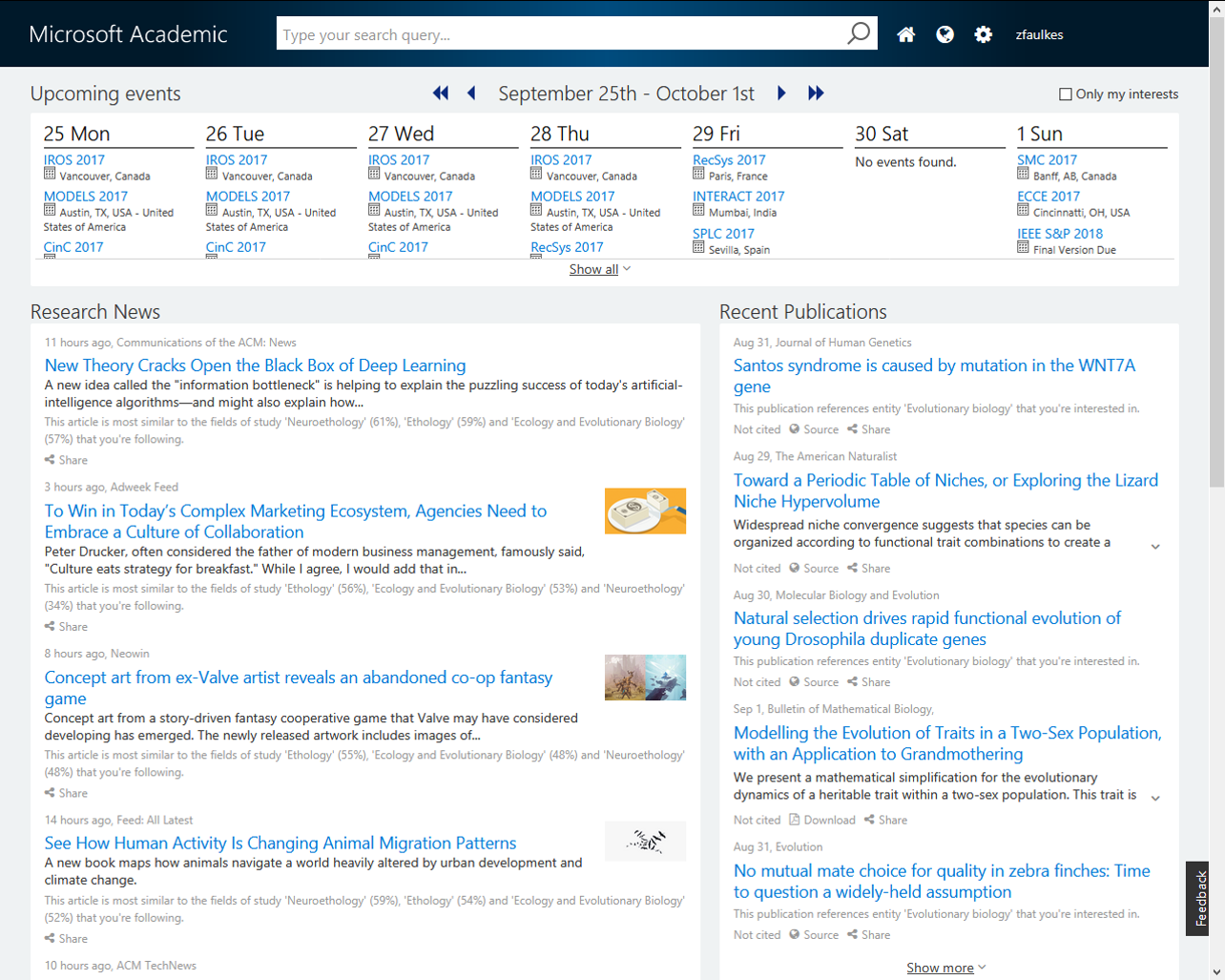Open Source for Santos syndrome publication

pos(814,429)
